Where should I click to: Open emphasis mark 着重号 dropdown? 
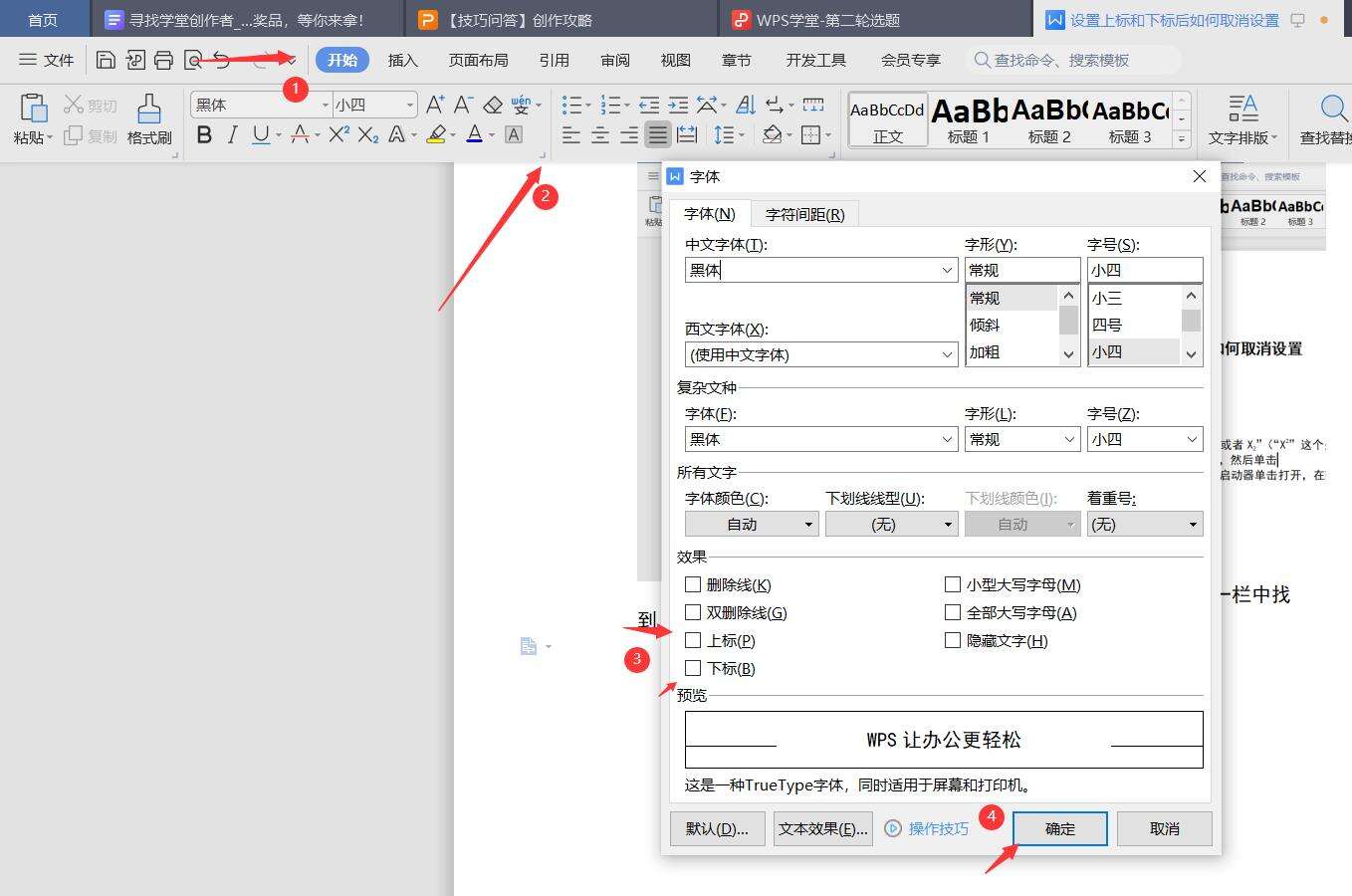tap(1145, 524)
